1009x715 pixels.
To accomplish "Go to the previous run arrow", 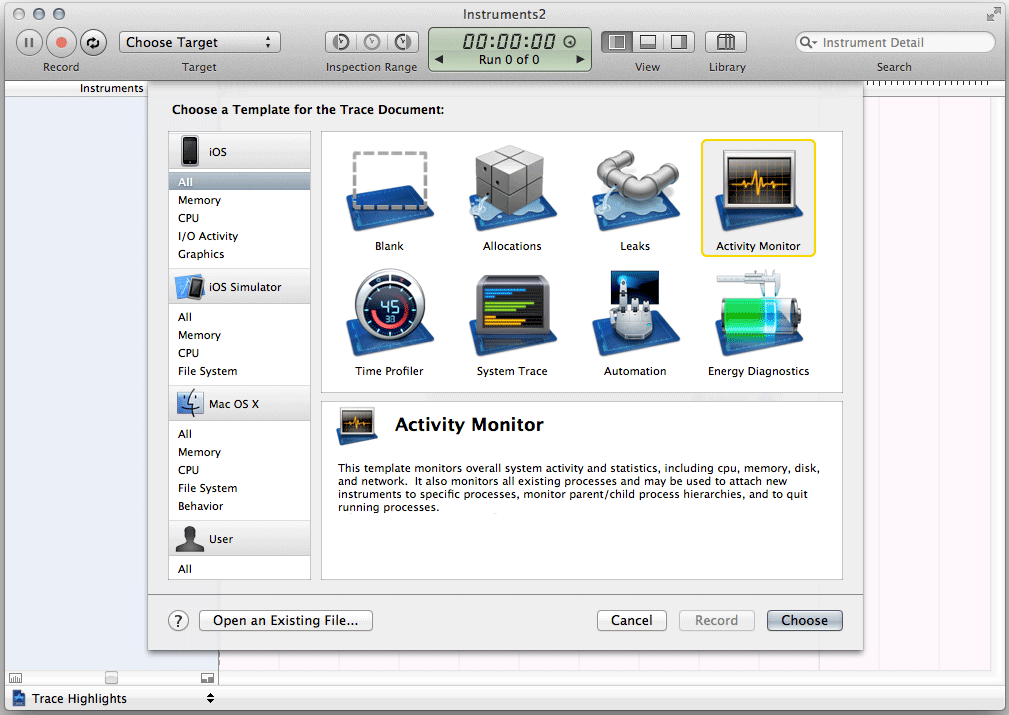I will tap(439, 59).
